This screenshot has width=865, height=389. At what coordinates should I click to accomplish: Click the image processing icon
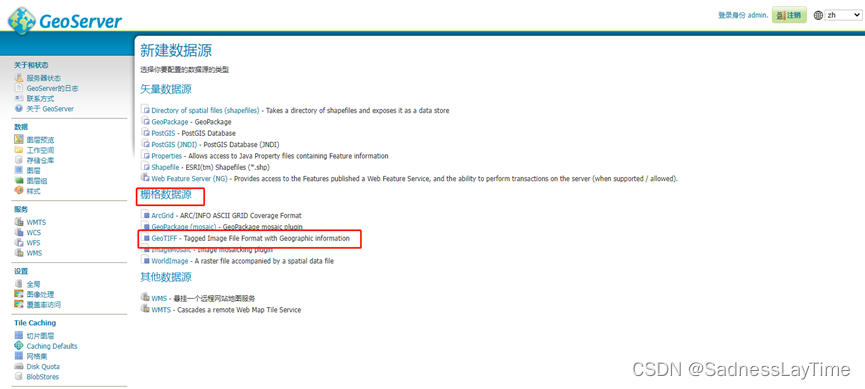(19, 294)
